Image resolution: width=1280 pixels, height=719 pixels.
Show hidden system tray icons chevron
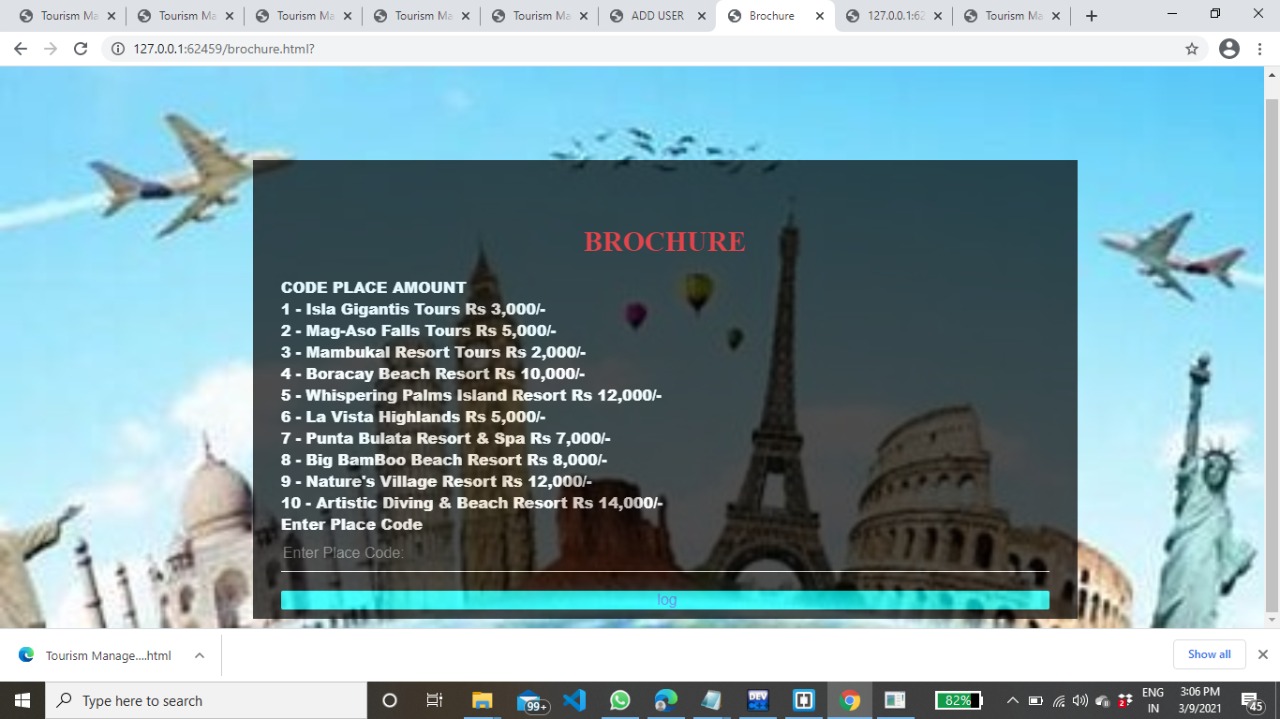point(1012,700)
